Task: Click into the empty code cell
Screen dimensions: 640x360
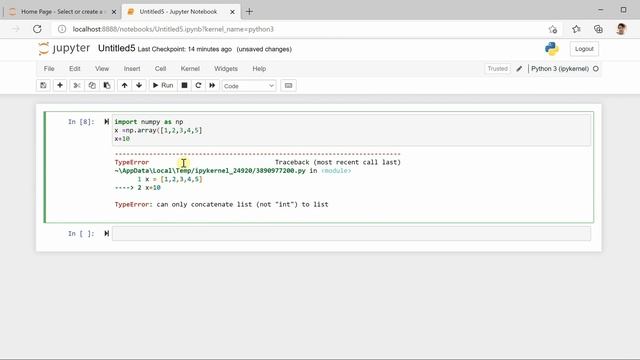Action: click(x=351, y=233)
